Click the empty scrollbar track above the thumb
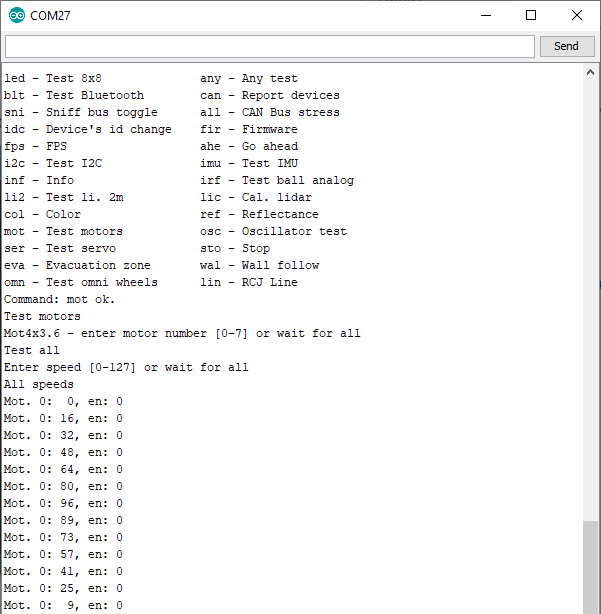 coord(591,300)
